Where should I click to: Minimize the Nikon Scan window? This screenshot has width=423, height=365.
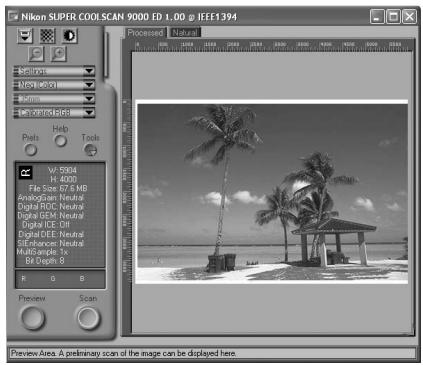377,16
